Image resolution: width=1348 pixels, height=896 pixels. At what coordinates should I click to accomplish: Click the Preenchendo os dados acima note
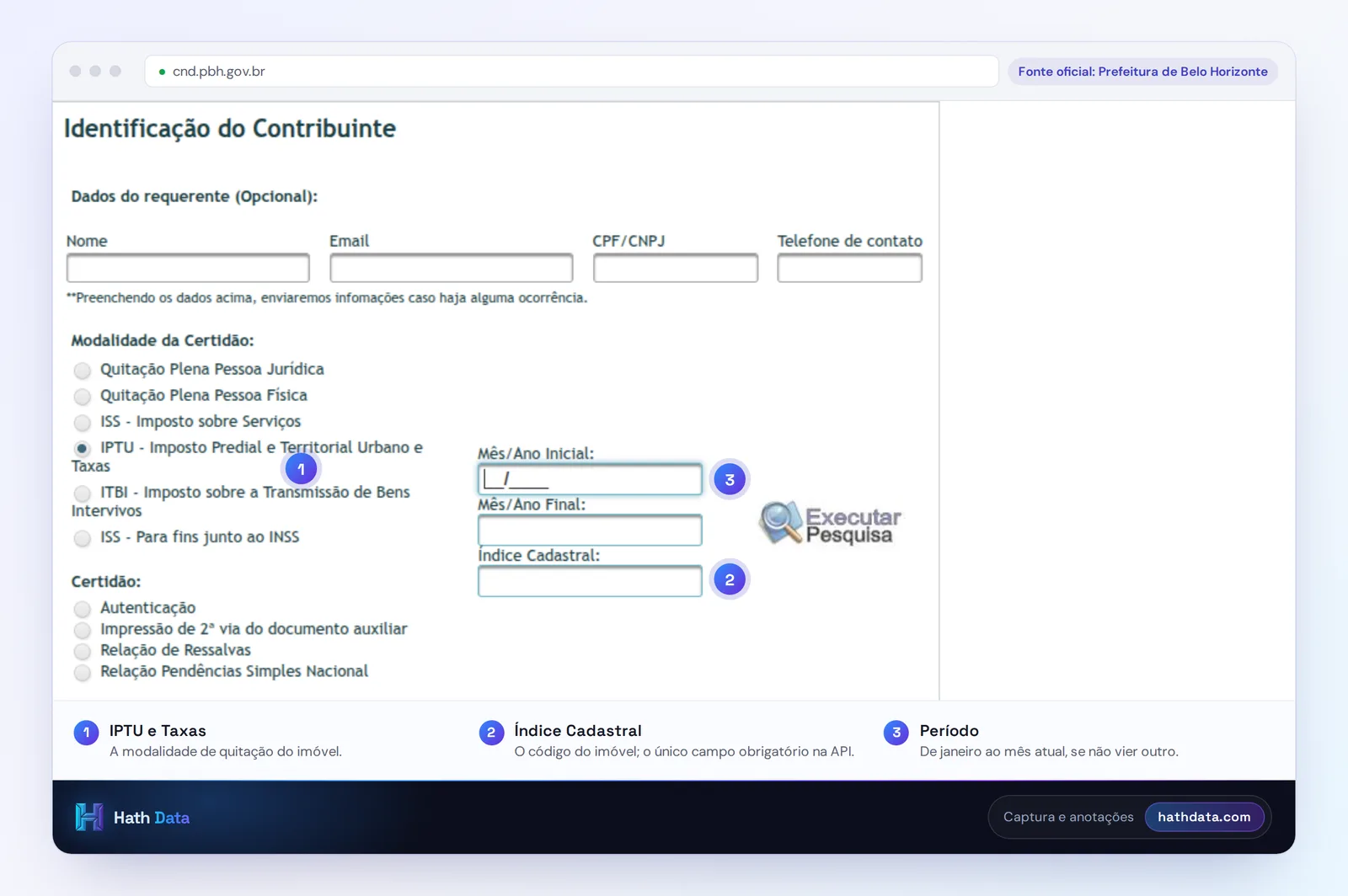tap(327, 298)
